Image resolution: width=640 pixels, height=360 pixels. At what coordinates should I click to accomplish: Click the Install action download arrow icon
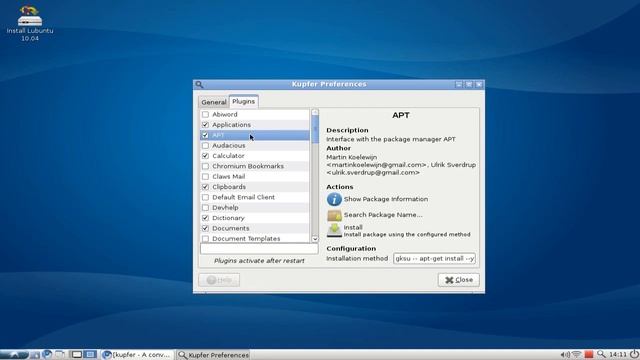coord(334,230)
